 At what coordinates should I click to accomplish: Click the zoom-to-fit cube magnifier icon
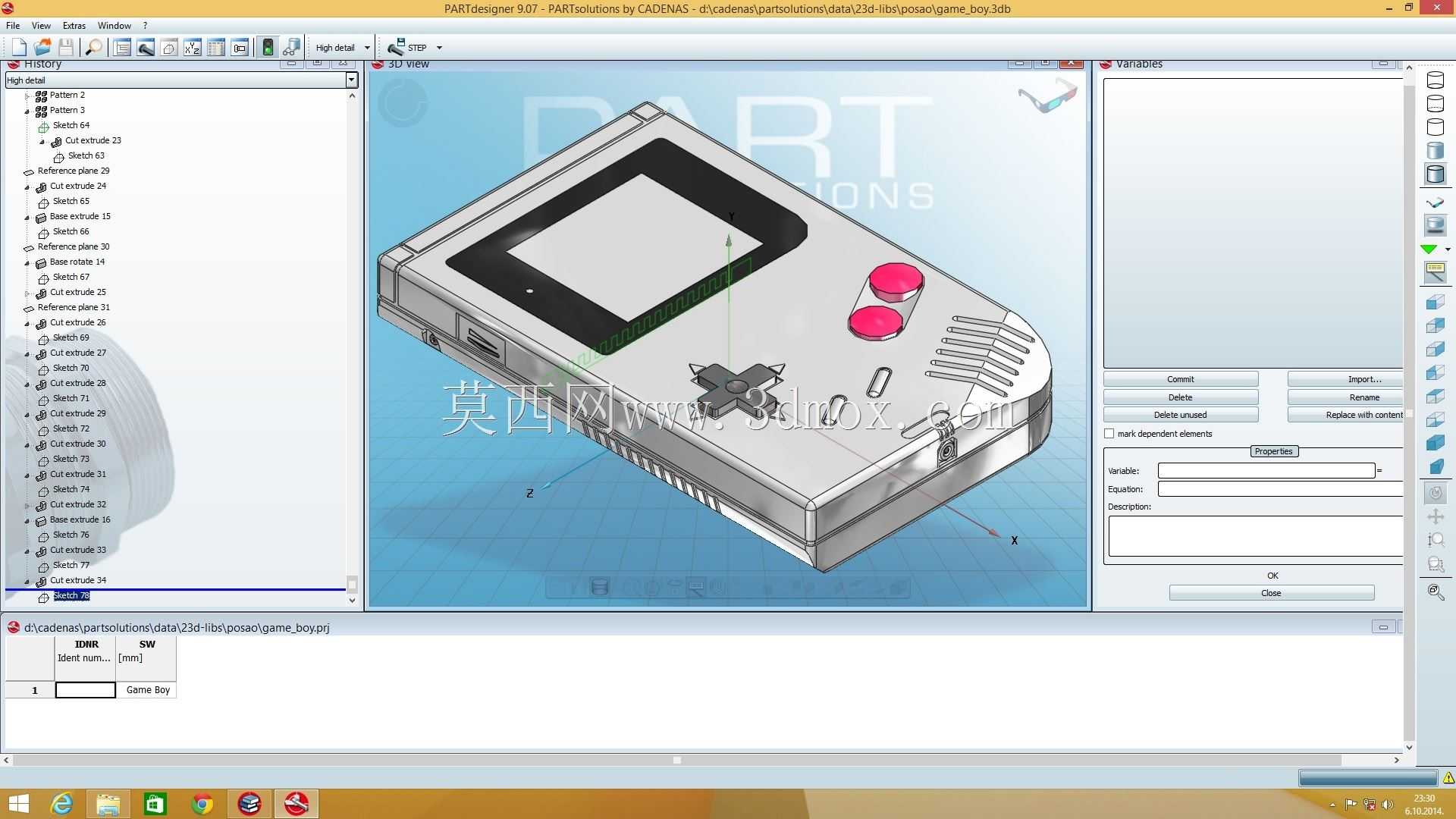tap(1436, 591)
